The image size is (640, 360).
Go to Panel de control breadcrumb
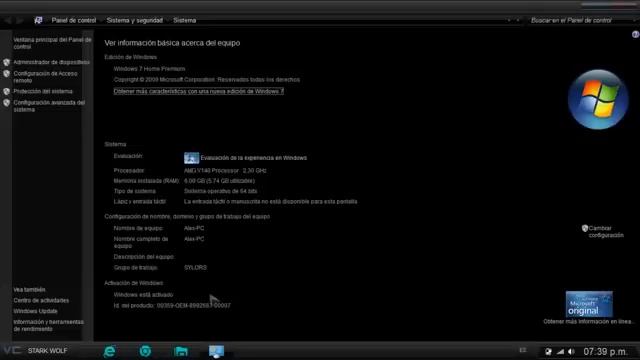pos(73,20)
